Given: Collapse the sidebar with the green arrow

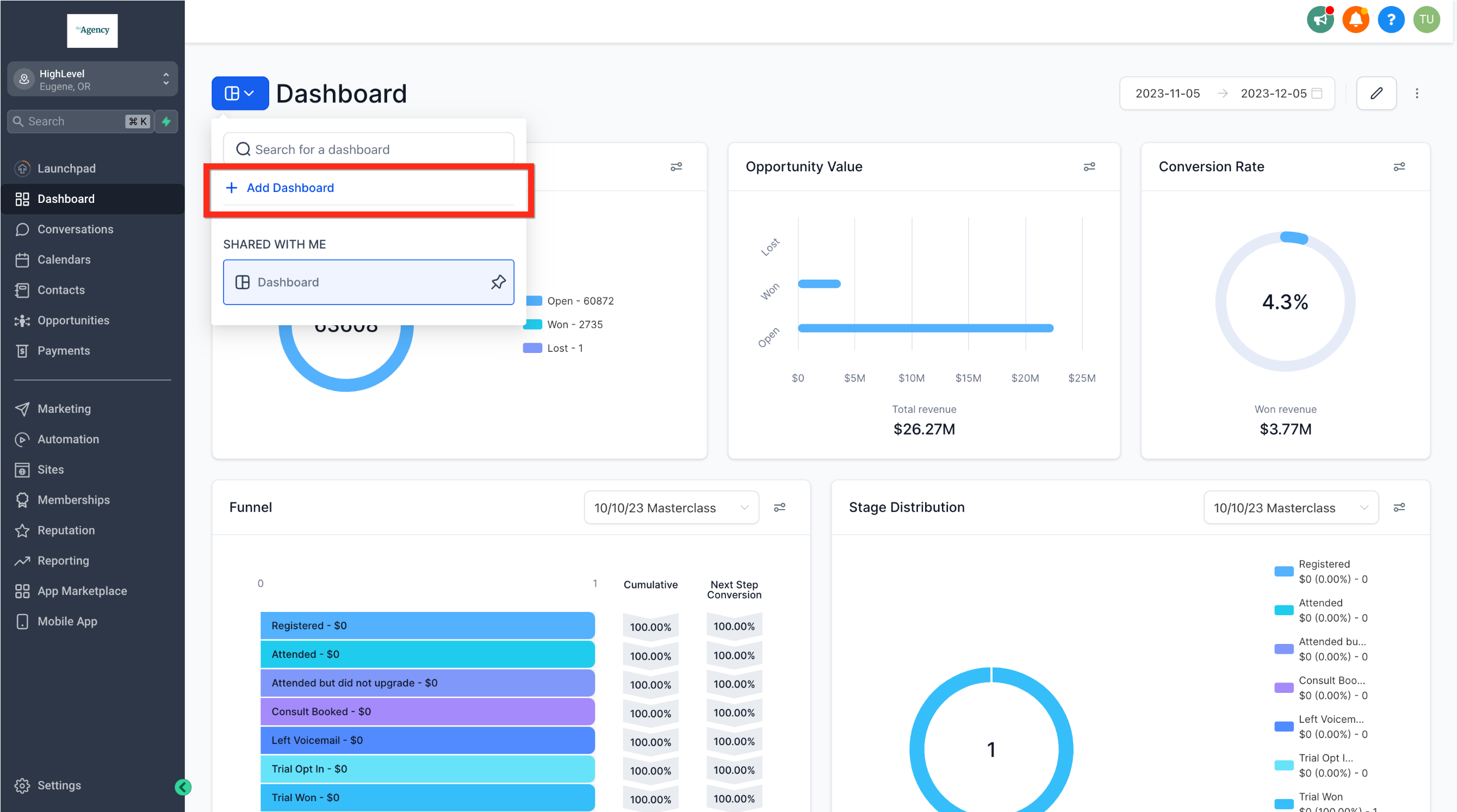Looking at the screenshot, I should [x=182, y=786].
